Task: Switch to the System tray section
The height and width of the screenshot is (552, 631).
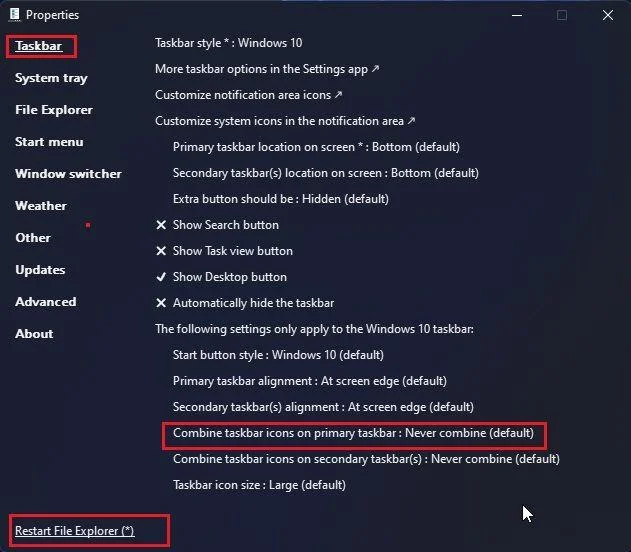Action: tap(51, 78)
